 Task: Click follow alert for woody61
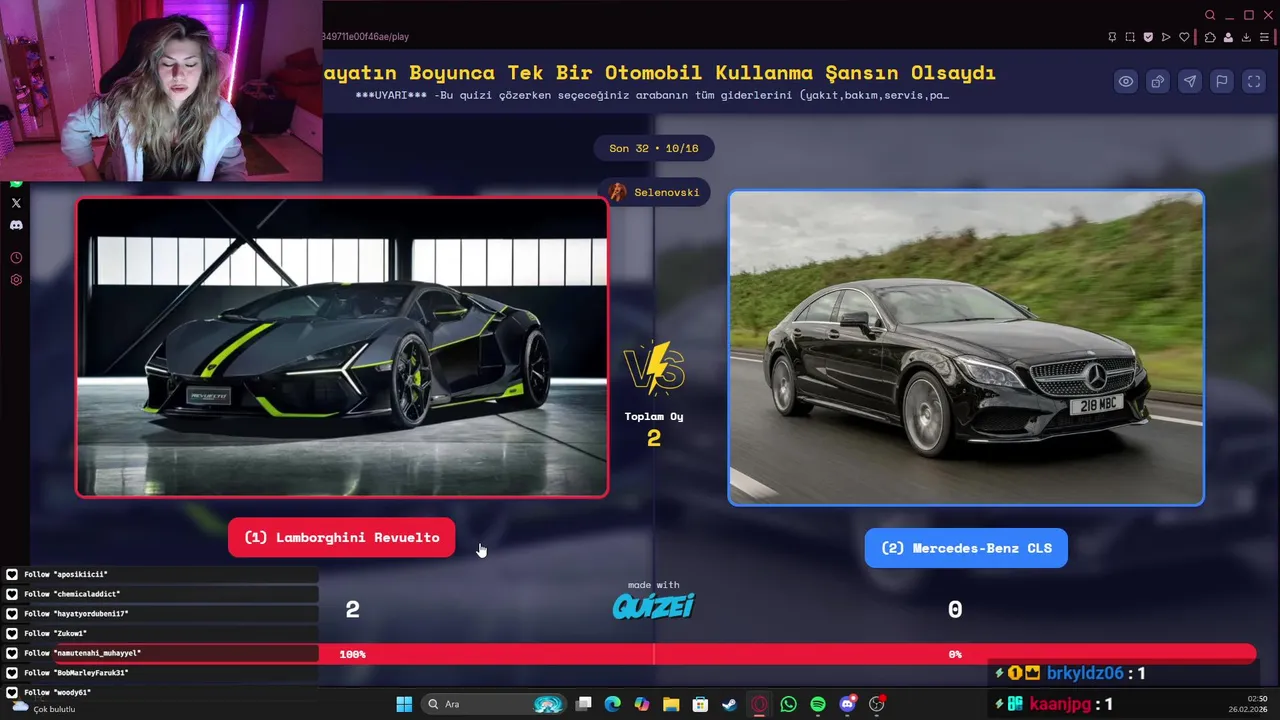click(x=160, y=692)
